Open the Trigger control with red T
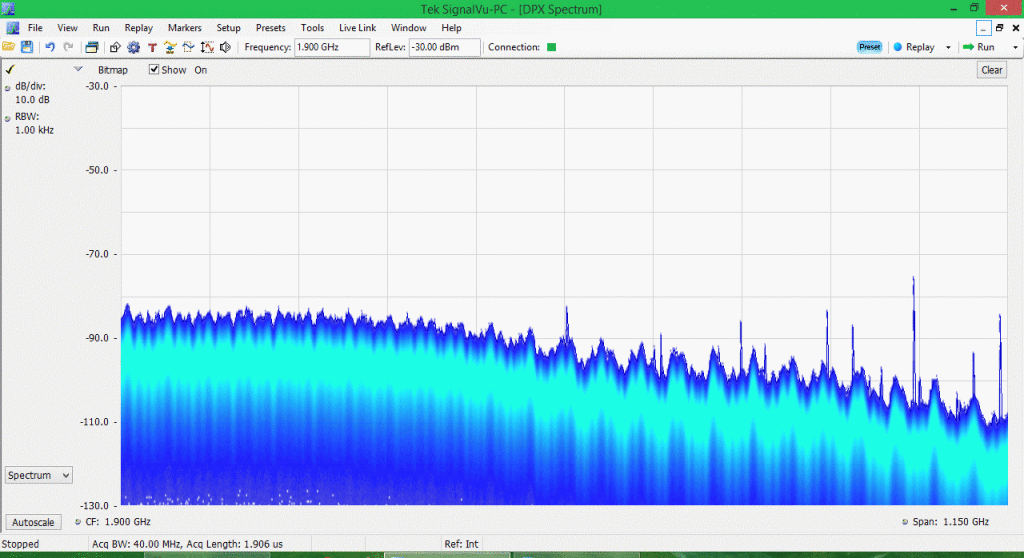The image size is (1024, 558). [x=152, y=47]
